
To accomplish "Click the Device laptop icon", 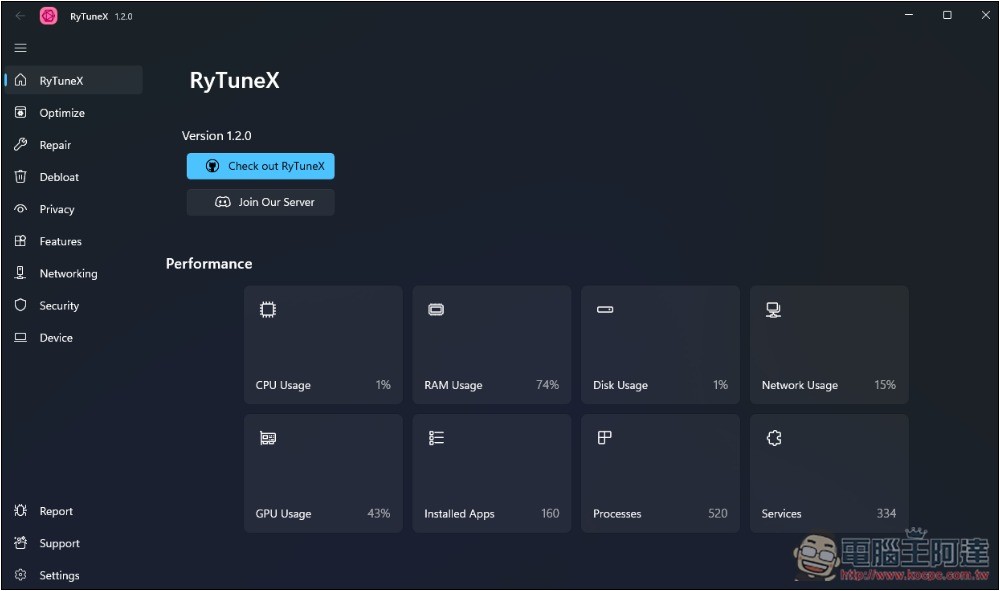I will click(x=20, y=337).
